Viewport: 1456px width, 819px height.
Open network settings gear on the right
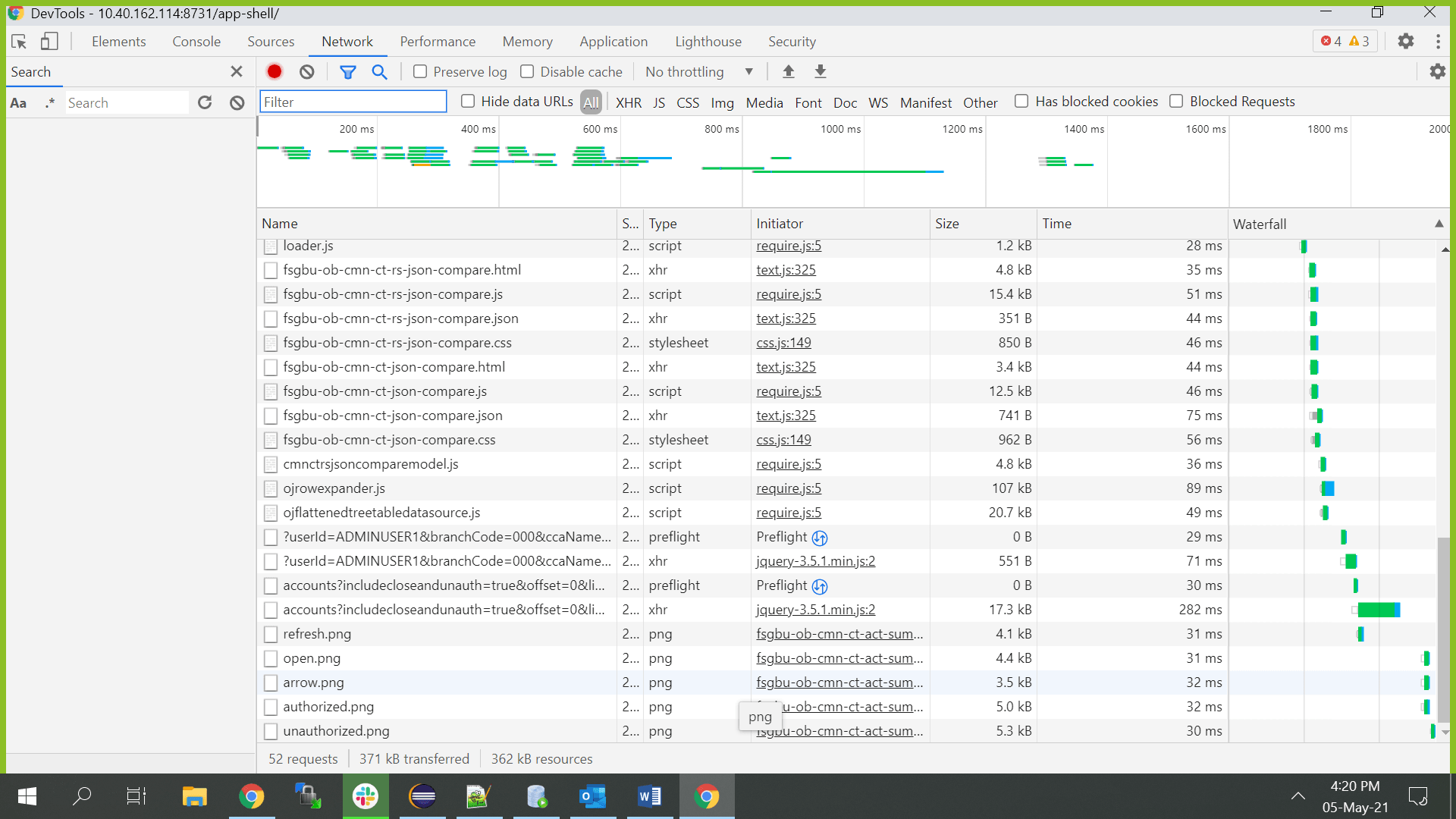[x=1437, y=71]
